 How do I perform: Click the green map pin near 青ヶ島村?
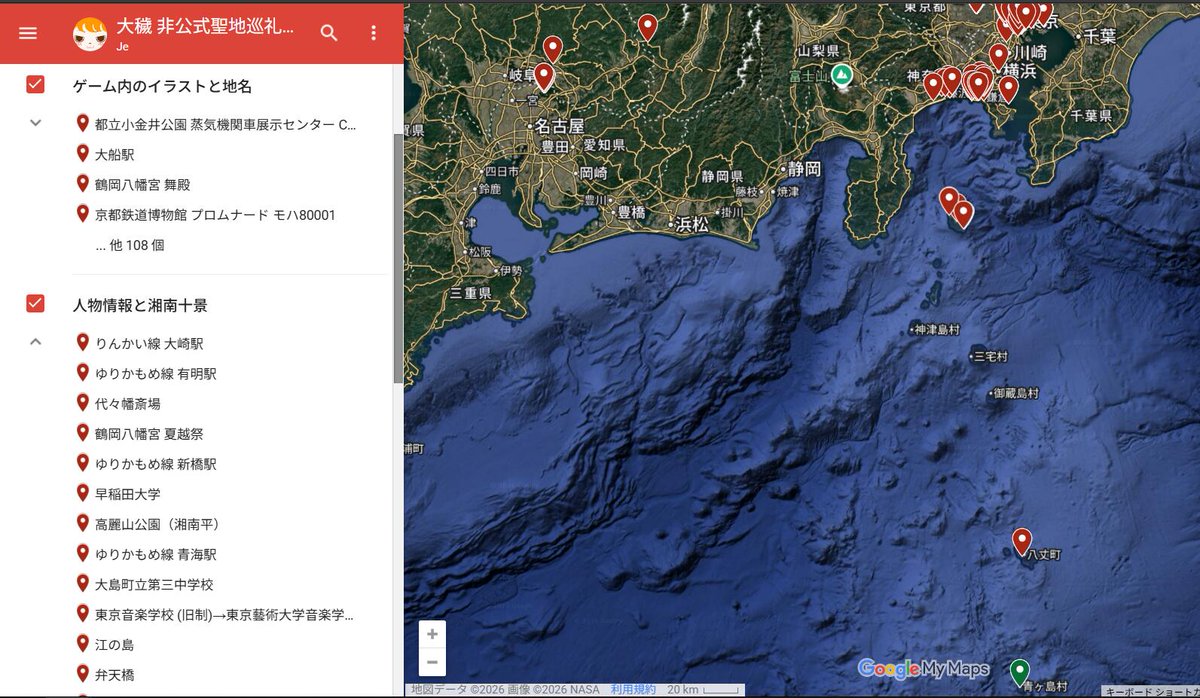coord(1020,673)
